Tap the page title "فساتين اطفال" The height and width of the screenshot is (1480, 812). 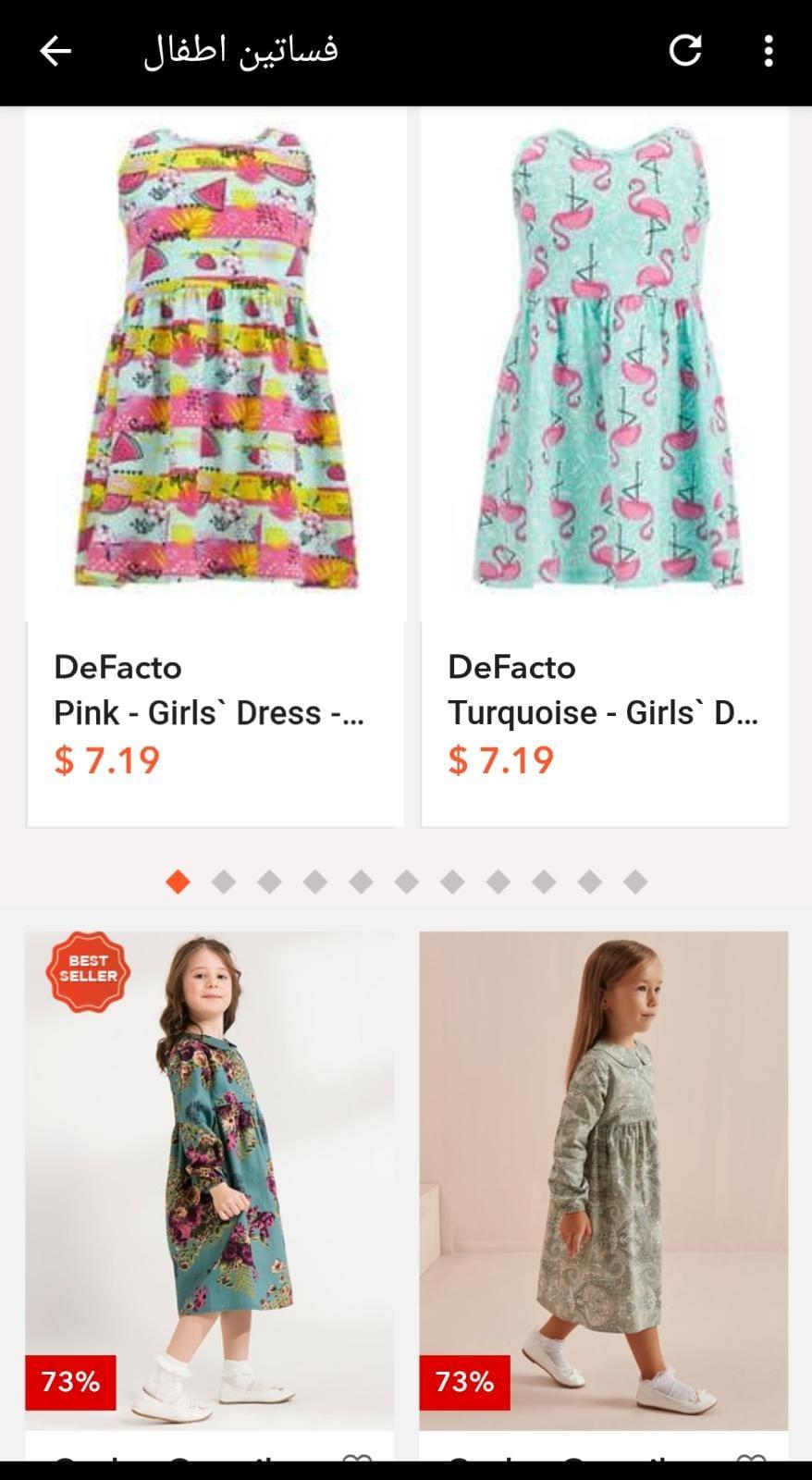point(240,51)
